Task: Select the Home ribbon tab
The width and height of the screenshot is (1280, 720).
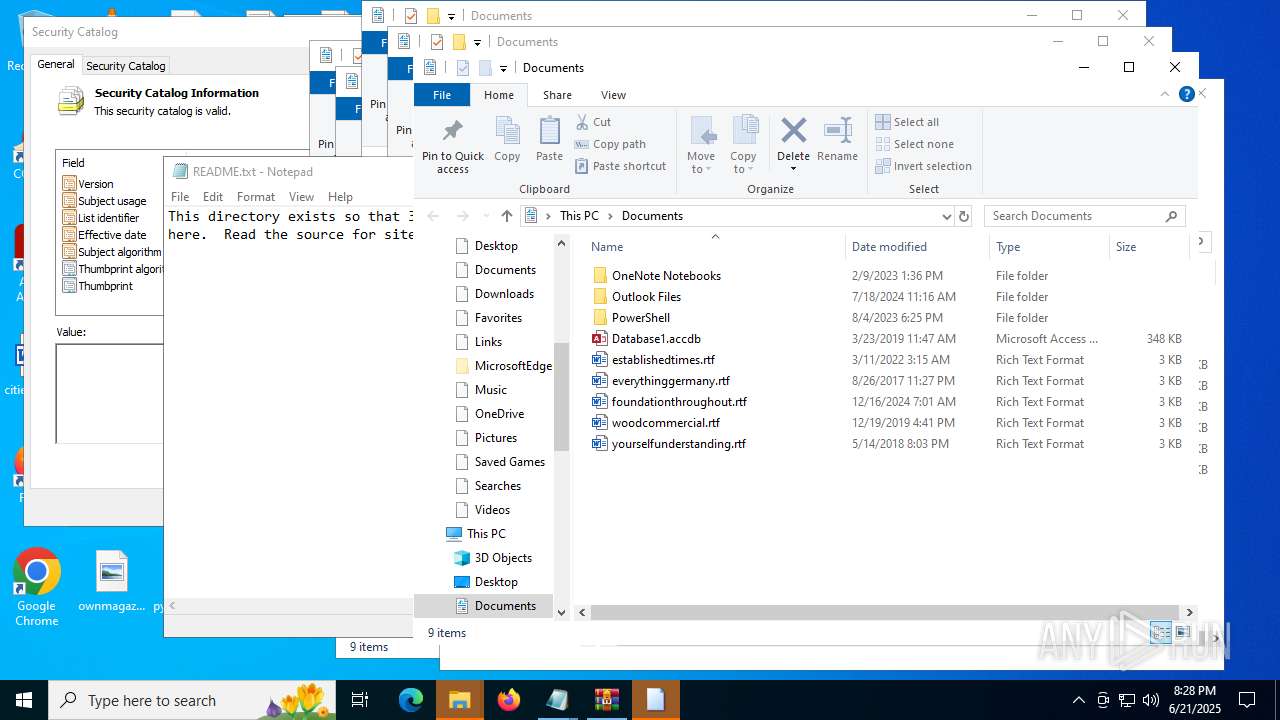Action: pos(499,95)
